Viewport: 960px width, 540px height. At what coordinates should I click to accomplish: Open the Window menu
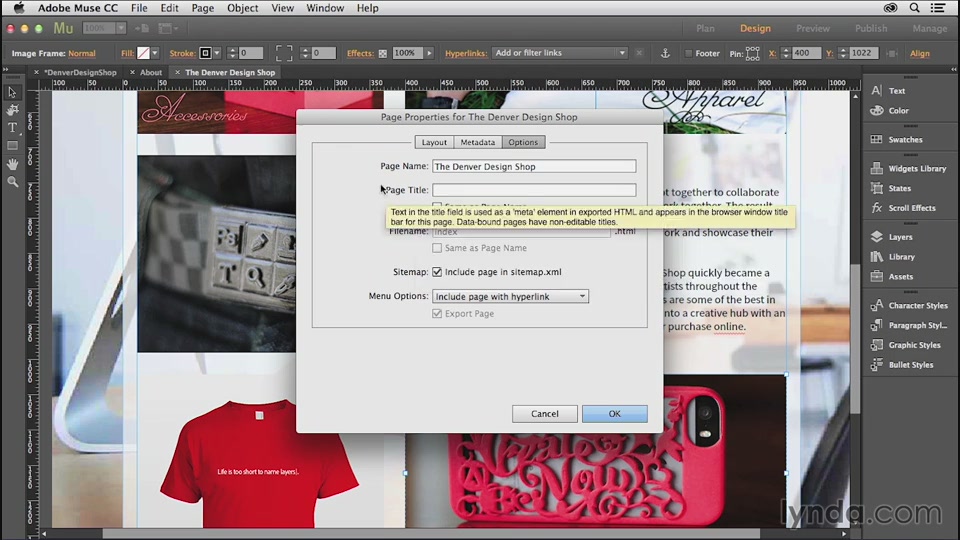(x=324, y=8)
